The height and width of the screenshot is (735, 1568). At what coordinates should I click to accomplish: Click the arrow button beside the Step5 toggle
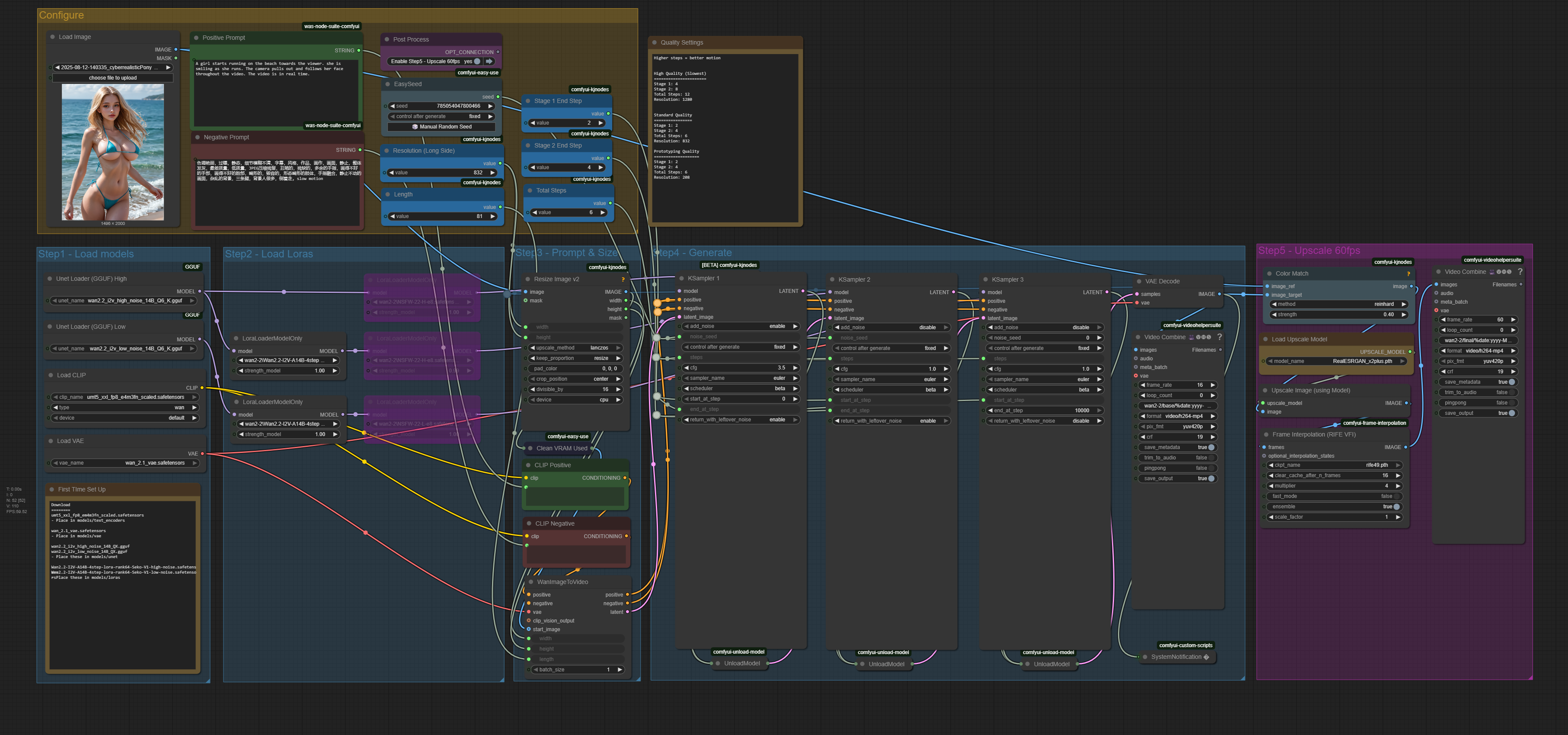(x=489, y=61)
